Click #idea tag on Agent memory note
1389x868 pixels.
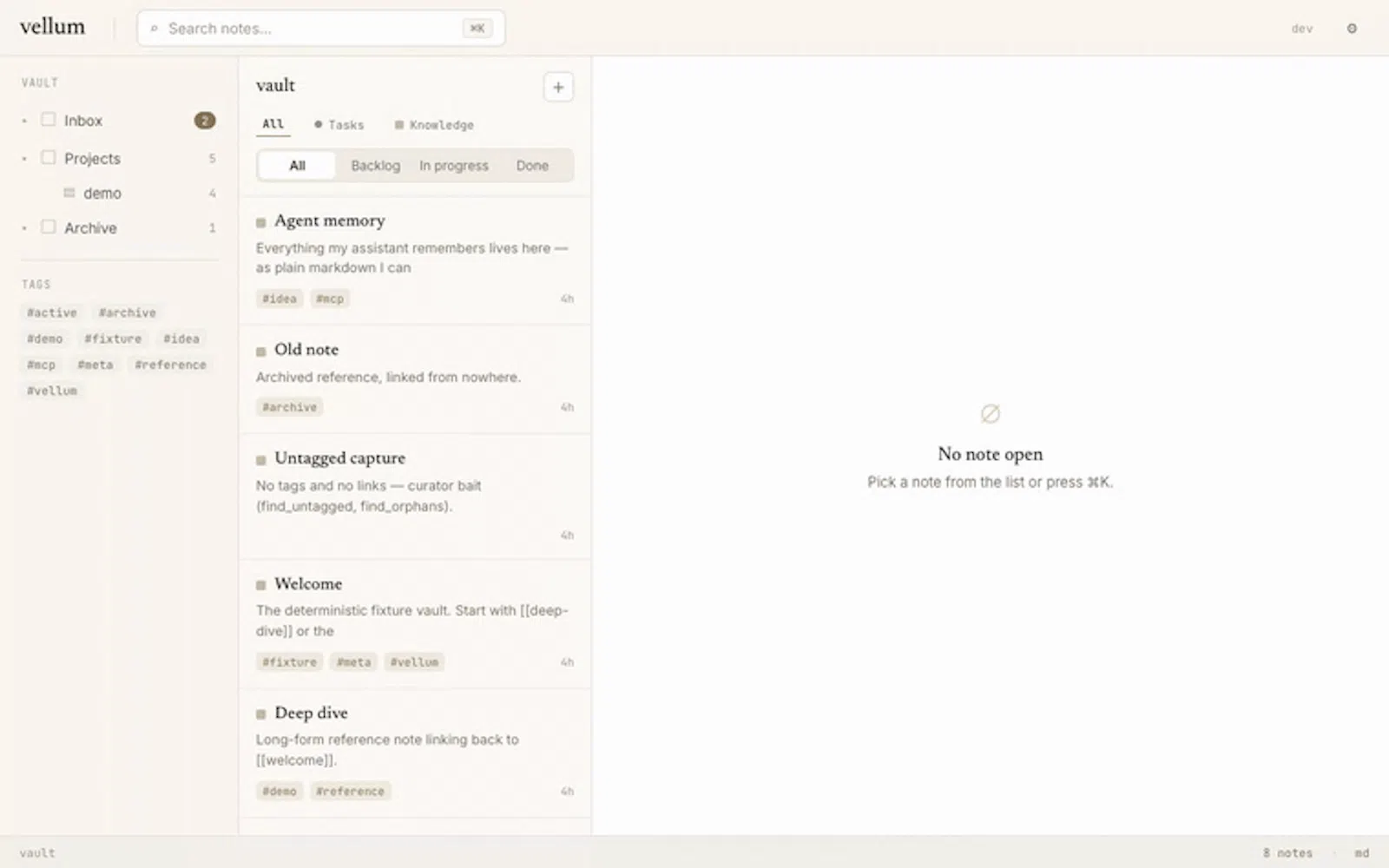[280, 299]
